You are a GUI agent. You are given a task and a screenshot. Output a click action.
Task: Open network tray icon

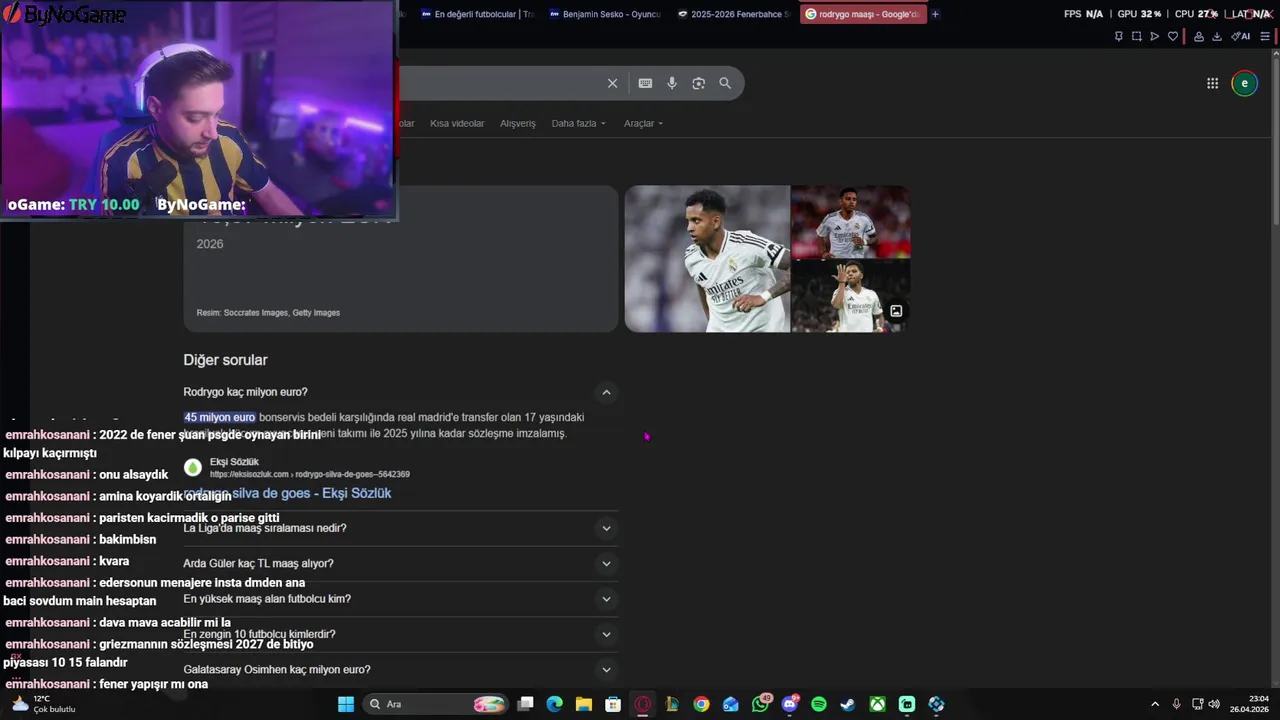1197,704
